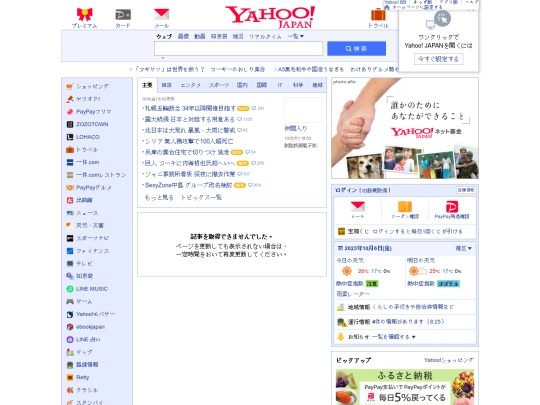
Task: Select the 地域 news tab
Action: pos(317,85)
